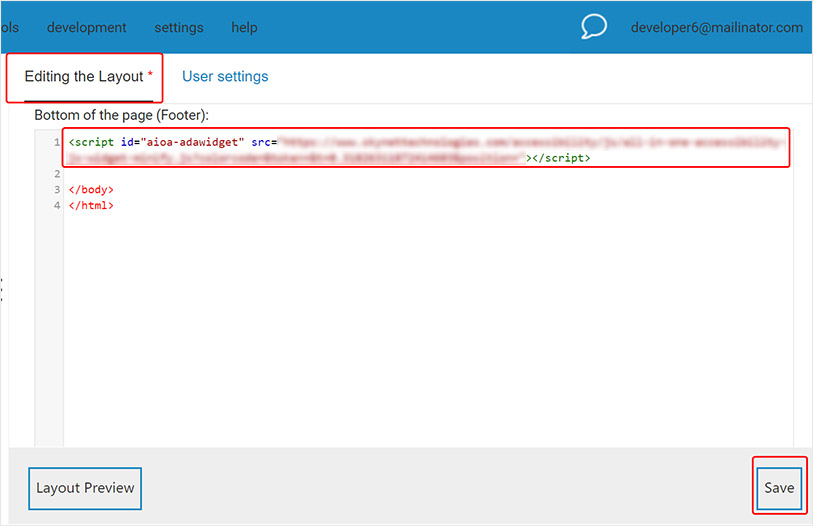Image resolution: width=813 pixels, height=526 pixels.
Task: Click the Save button
Action: pyautogui.click(x=779, y=488)
